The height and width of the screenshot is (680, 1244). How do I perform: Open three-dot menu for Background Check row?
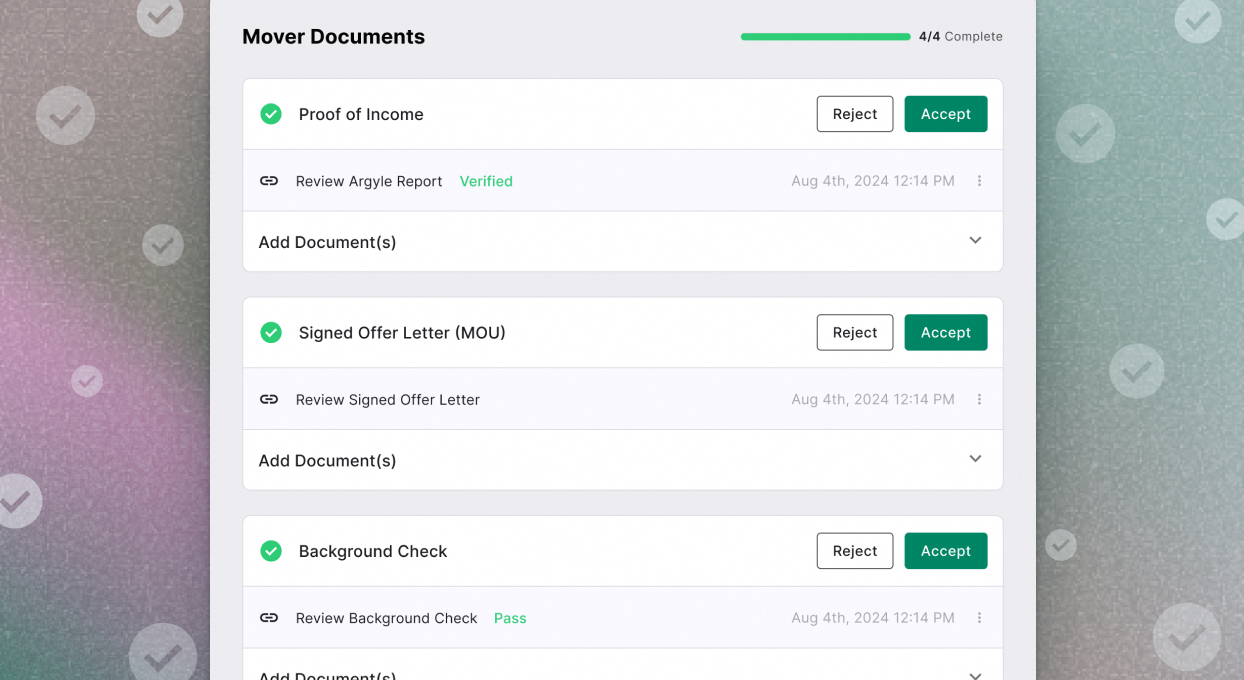(979, 618)
